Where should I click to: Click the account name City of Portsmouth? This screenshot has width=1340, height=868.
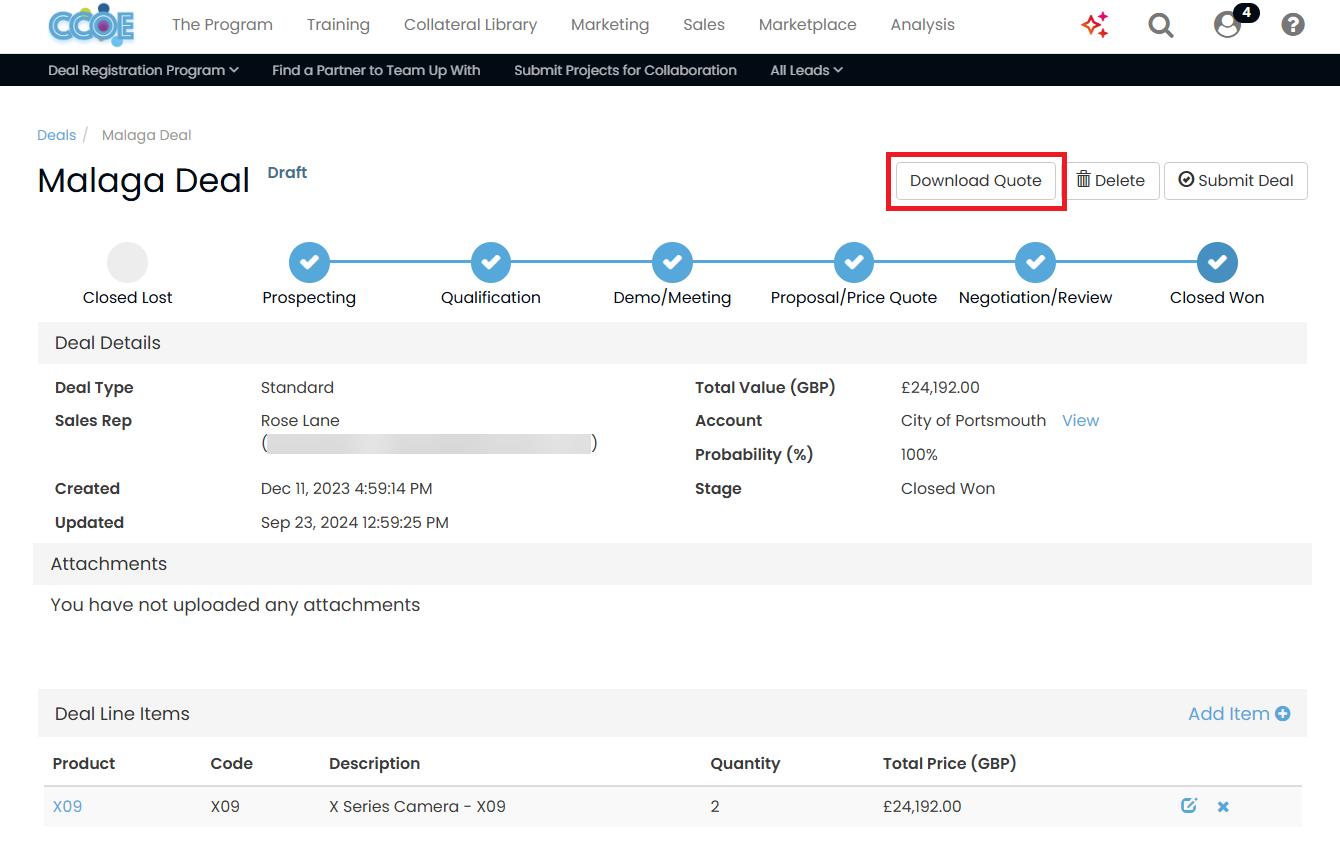973,421
